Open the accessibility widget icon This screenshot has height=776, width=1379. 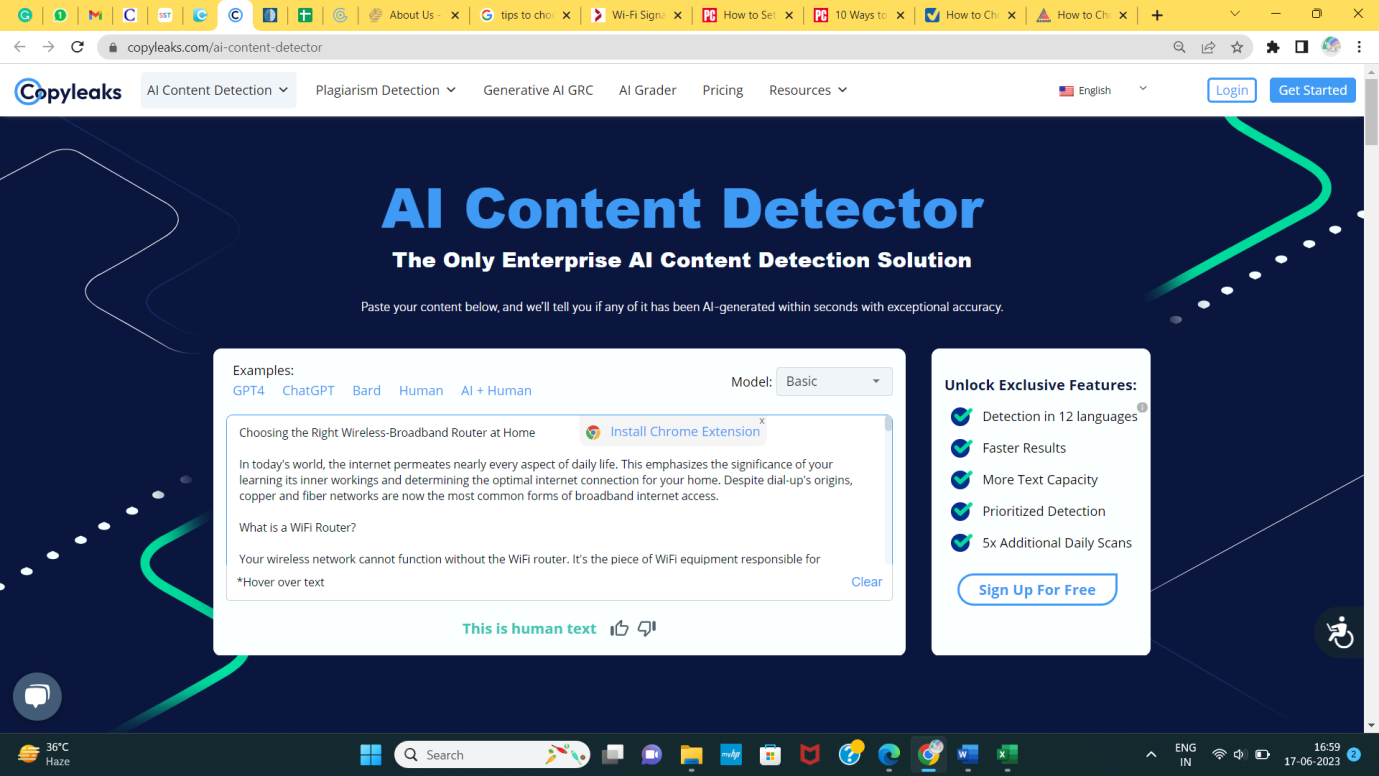tap(1339, 632)
